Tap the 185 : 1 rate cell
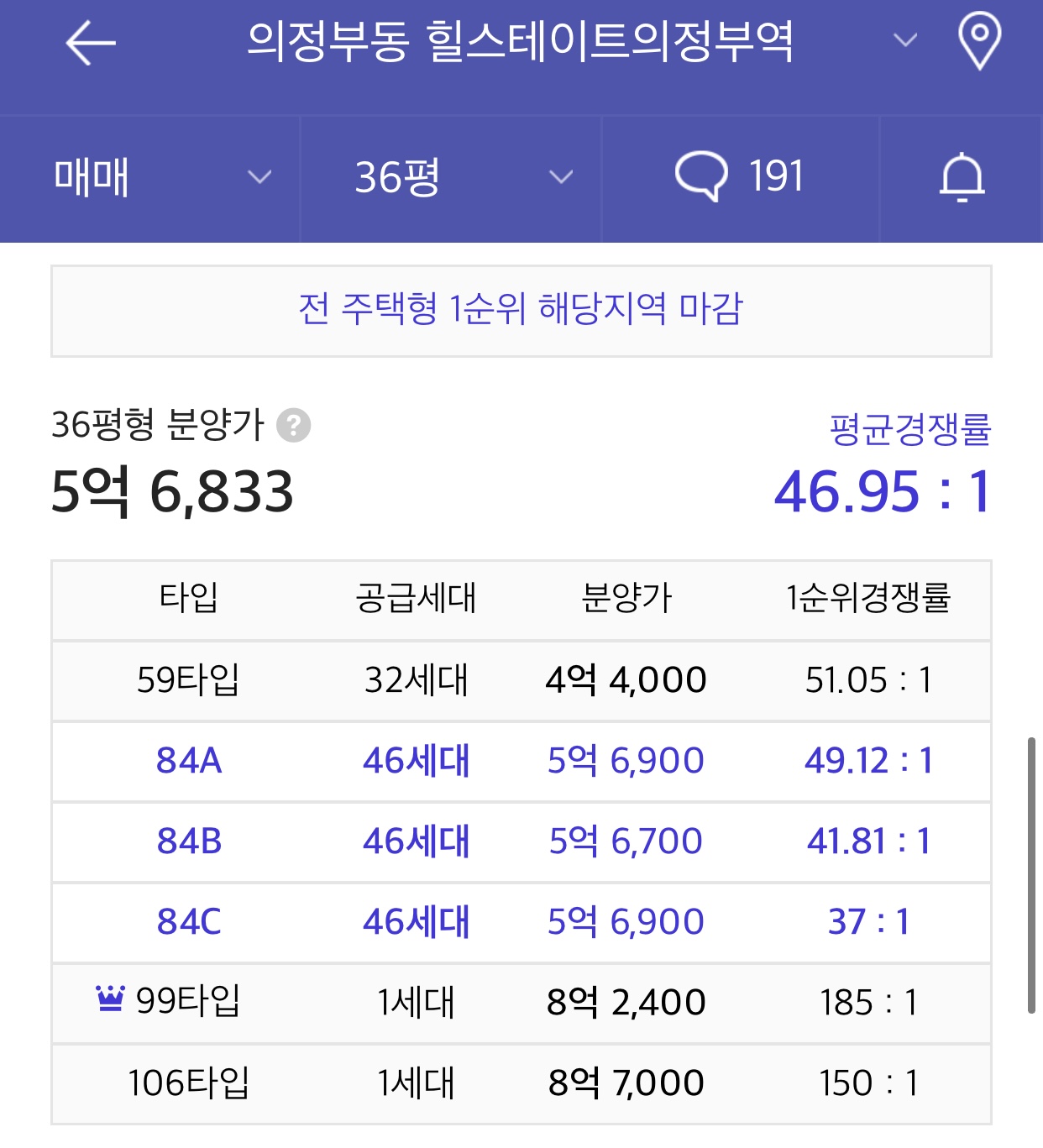Viewport: 1043px width, 1148px height. pyautogui.click(x=868, y=1002)
